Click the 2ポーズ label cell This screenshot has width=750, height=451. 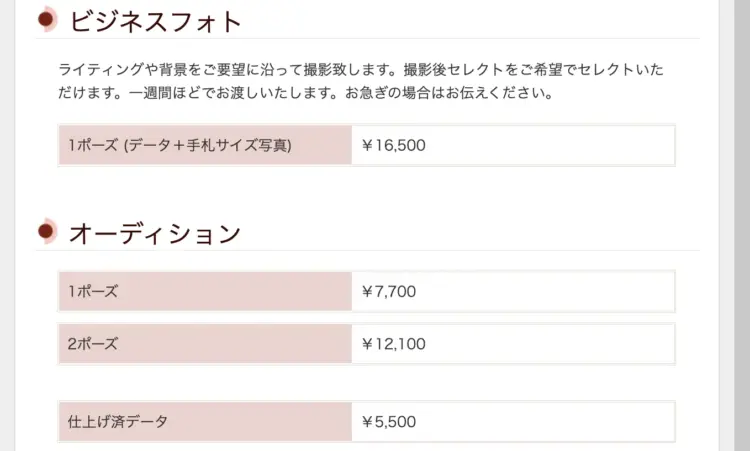tap(205, 344)
